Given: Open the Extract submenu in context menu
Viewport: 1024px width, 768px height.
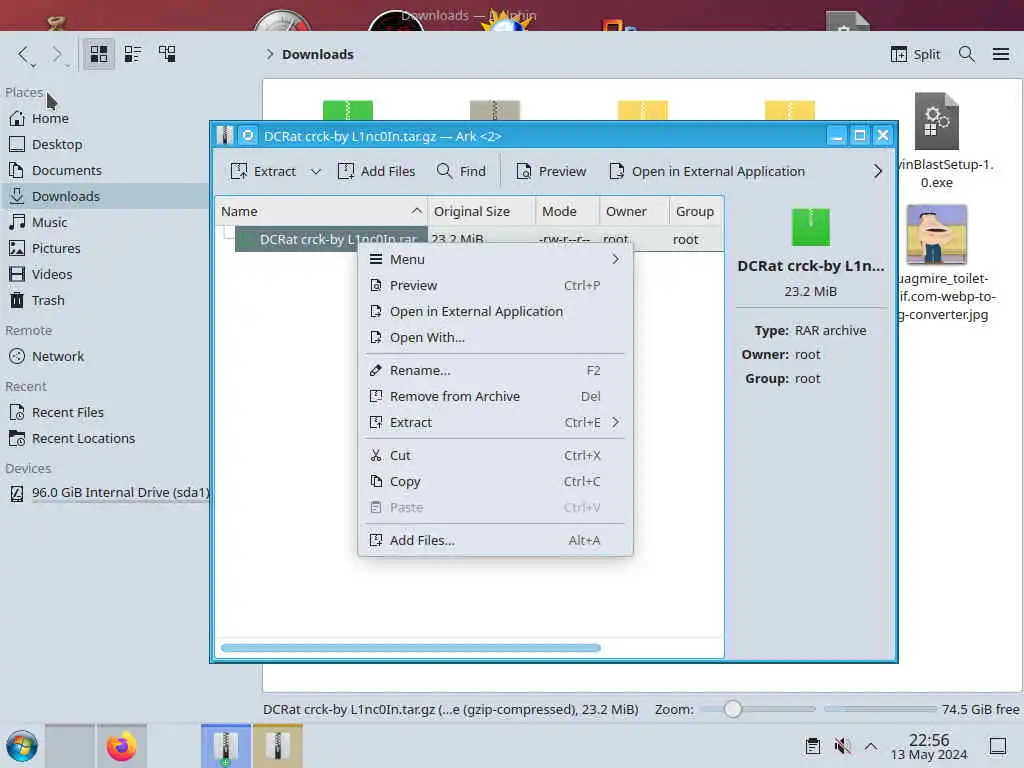Looking at the screenshot, I should (495, 423).
